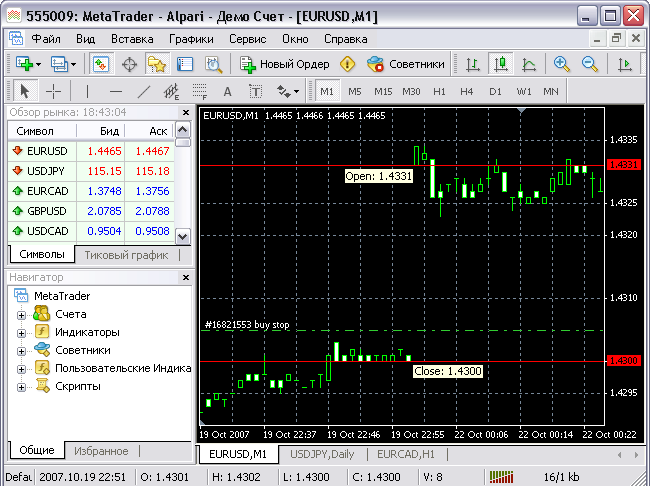Toggle the Market Watch panel button
The image size is (650, 486).
coord(101,64)
